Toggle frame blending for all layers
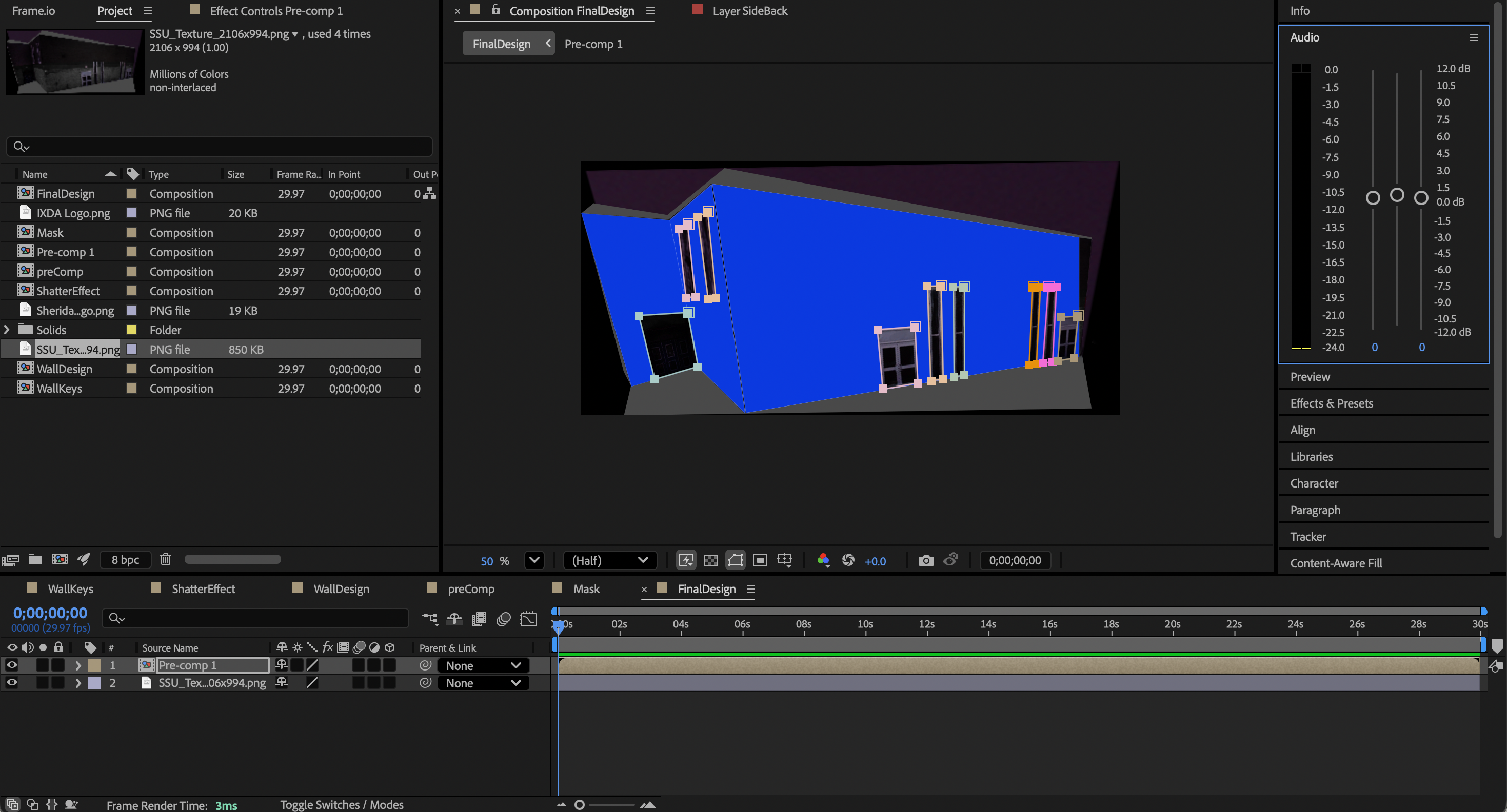Screen dimensions: 1507x812 [479, 619]
